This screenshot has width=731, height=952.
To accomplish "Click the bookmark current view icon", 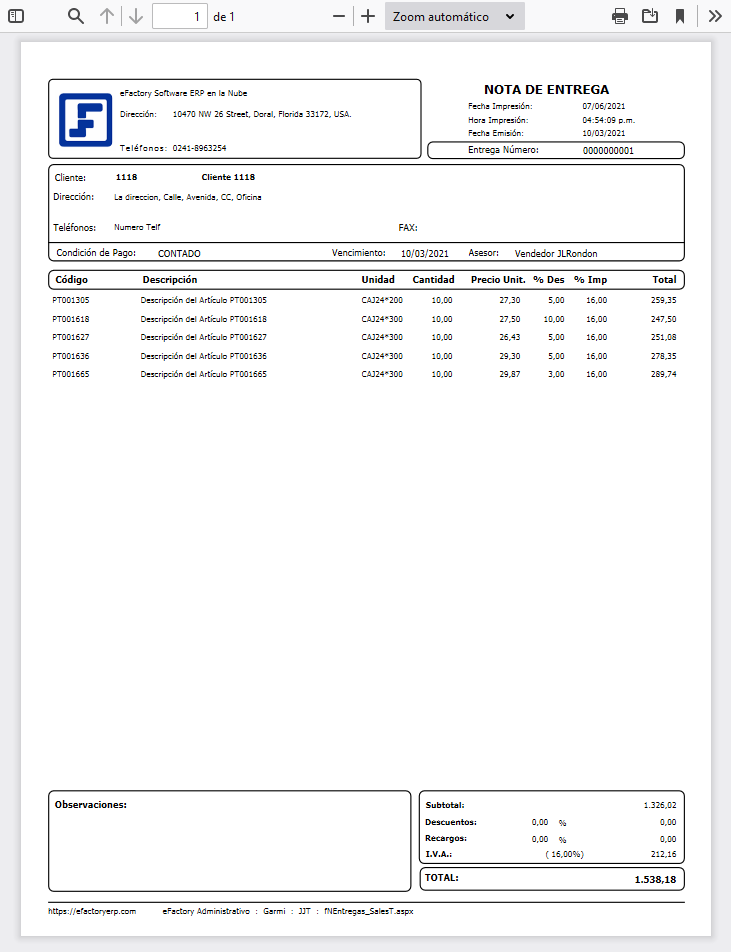I will [x=680, y=16].
